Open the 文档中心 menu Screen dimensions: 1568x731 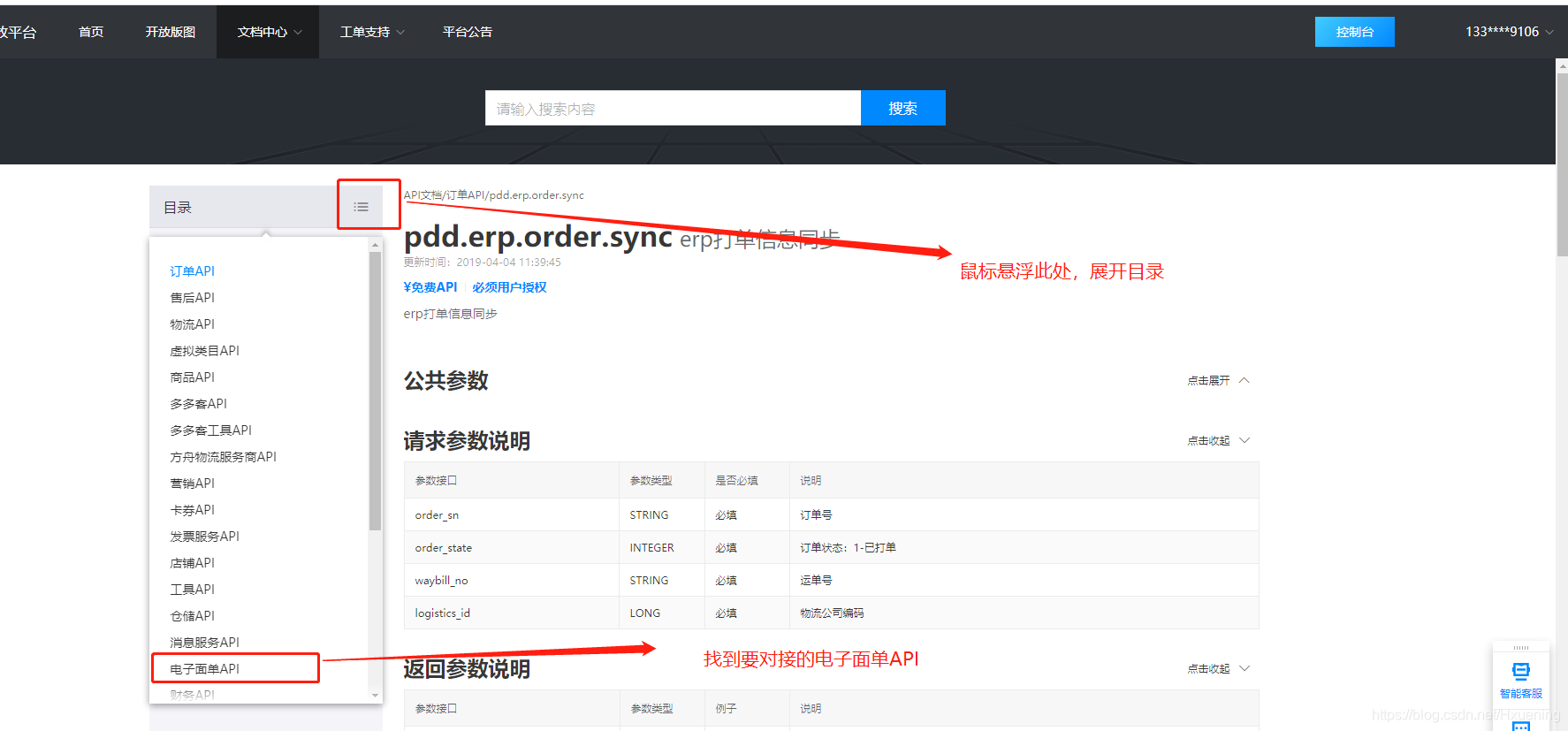[x=270, y=32]
